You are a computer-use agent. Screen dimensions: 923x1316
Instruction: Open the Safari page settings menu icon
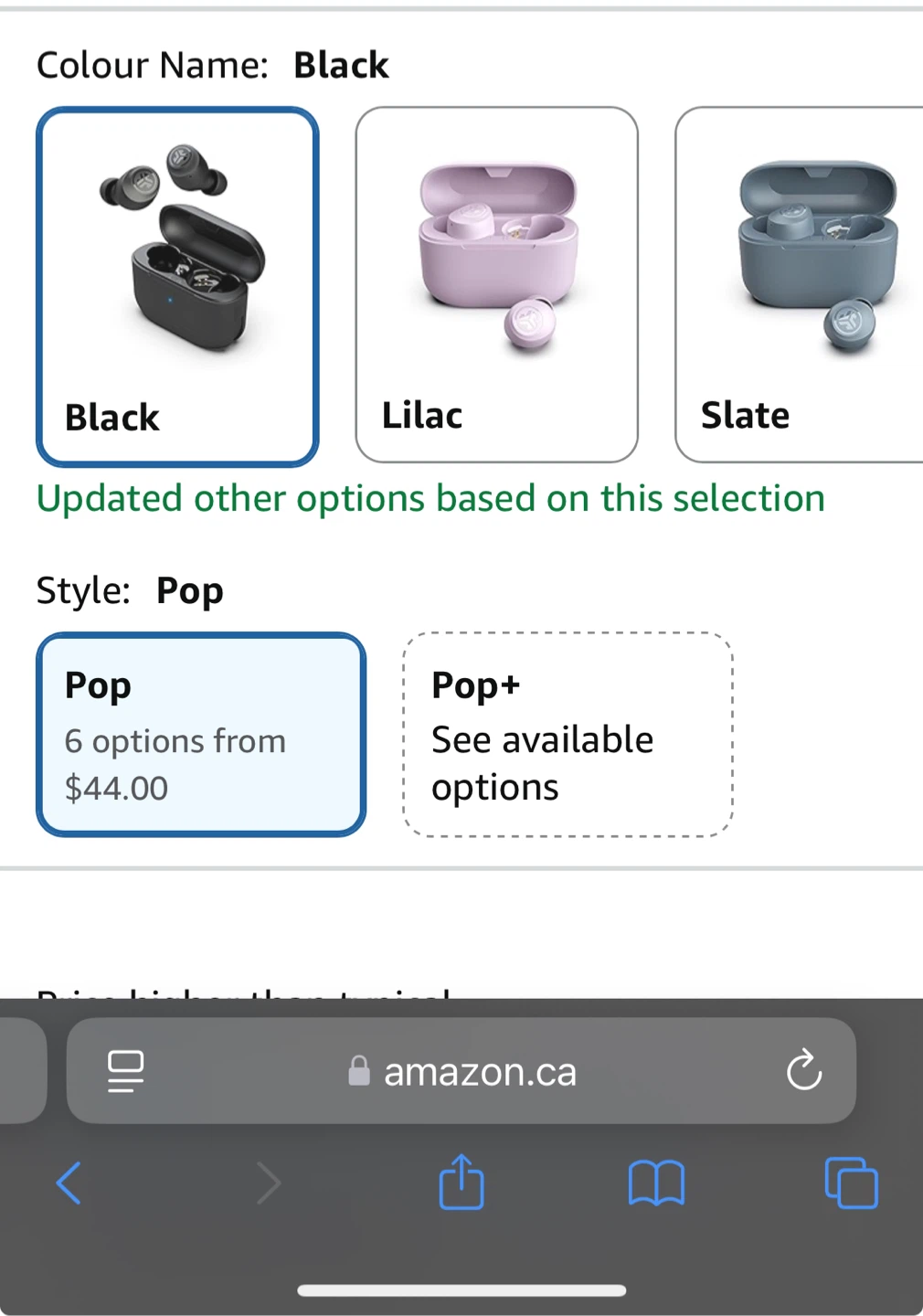[125, 1071]
